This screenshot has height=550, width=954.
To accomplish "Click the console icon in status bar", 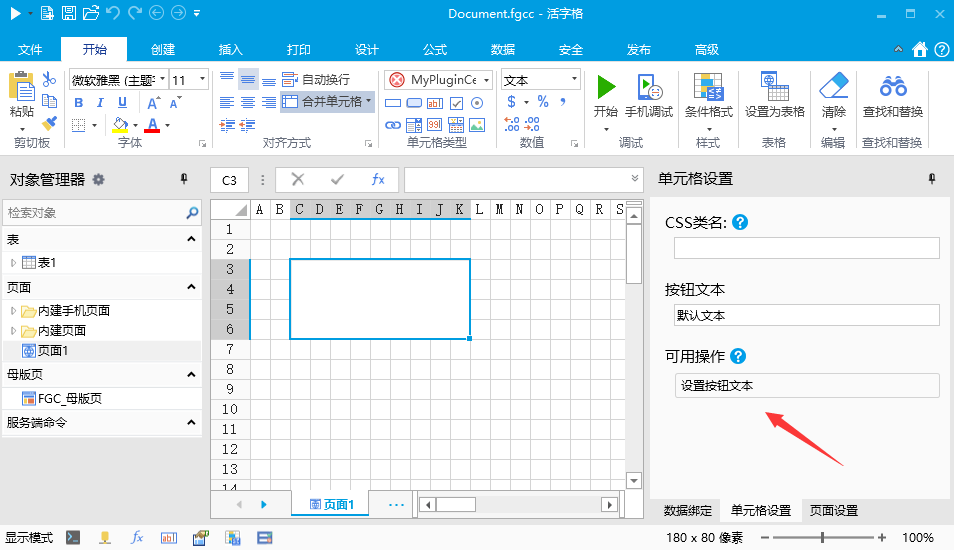I will click(x=73, y=537).
